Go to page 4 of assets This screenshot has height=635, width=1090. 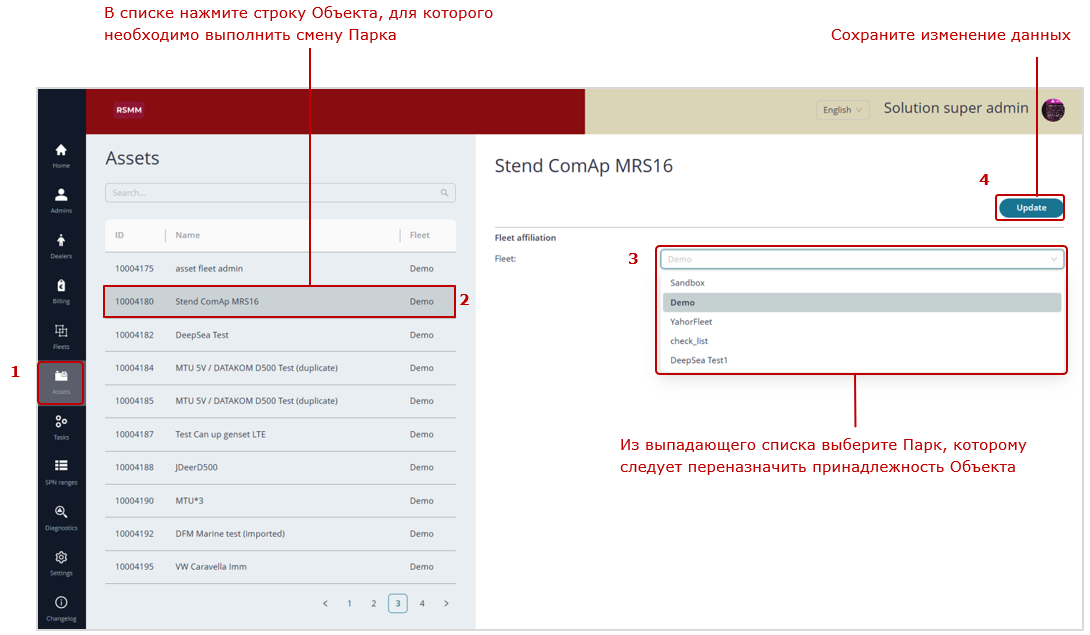(422, 604)
